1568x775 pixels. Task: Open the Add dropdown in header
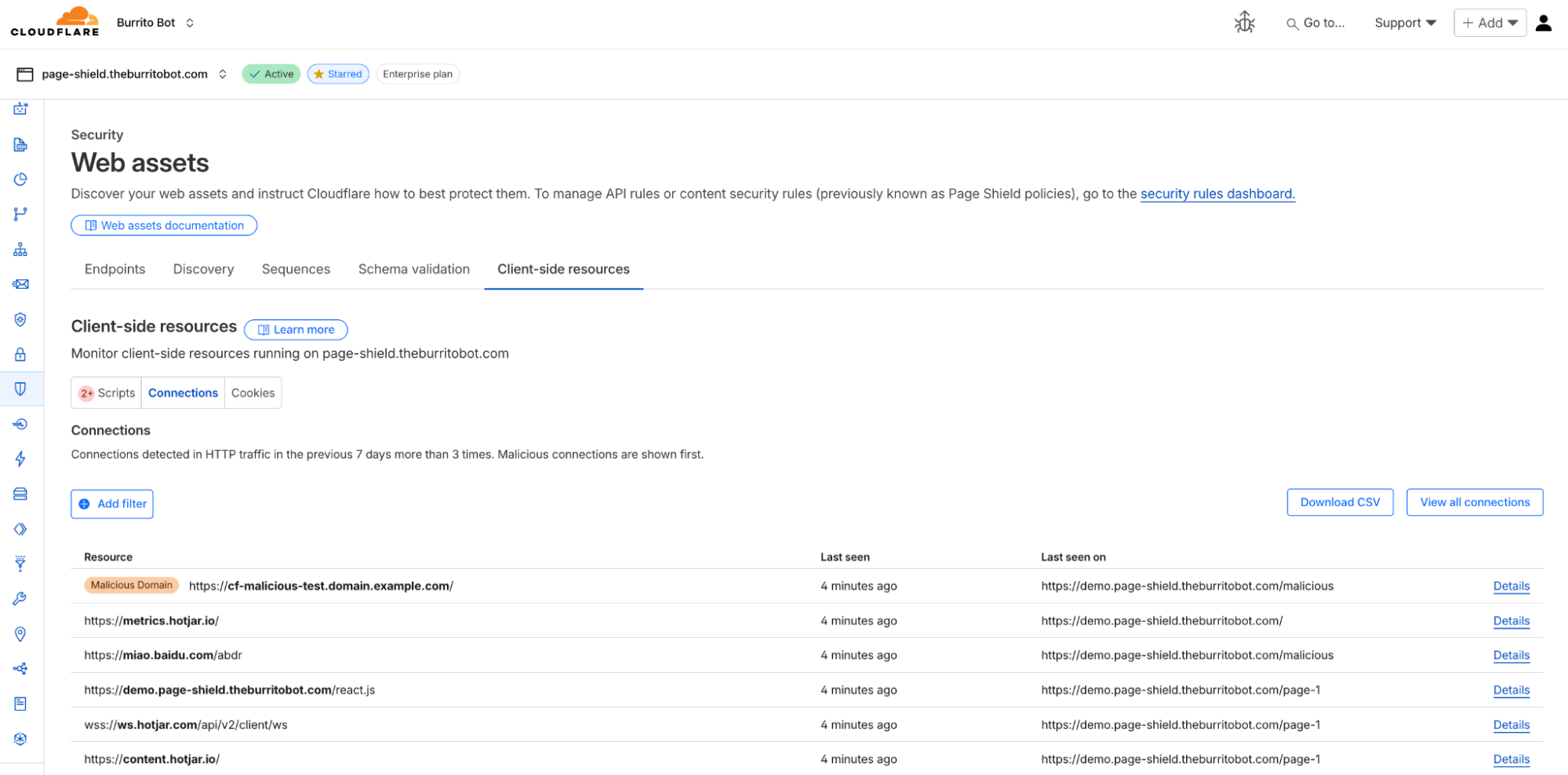coord(1489,23)
